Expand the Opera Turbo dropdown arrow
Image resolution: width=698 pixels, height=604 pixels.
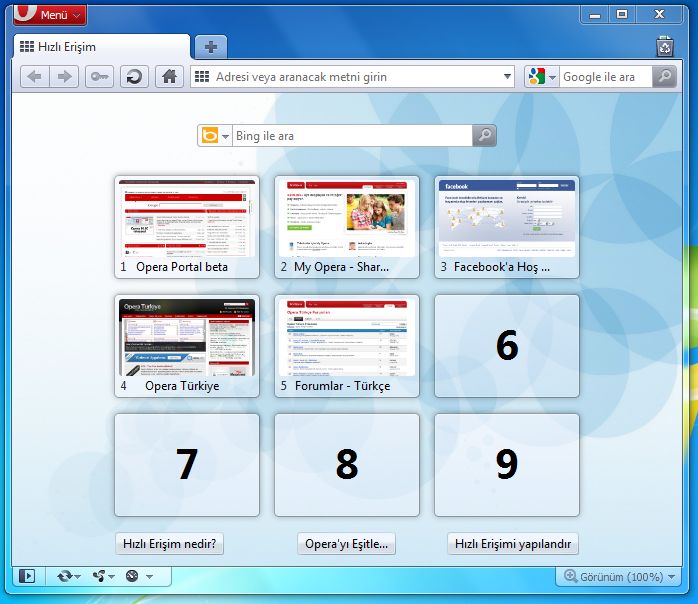pos(150,577)
